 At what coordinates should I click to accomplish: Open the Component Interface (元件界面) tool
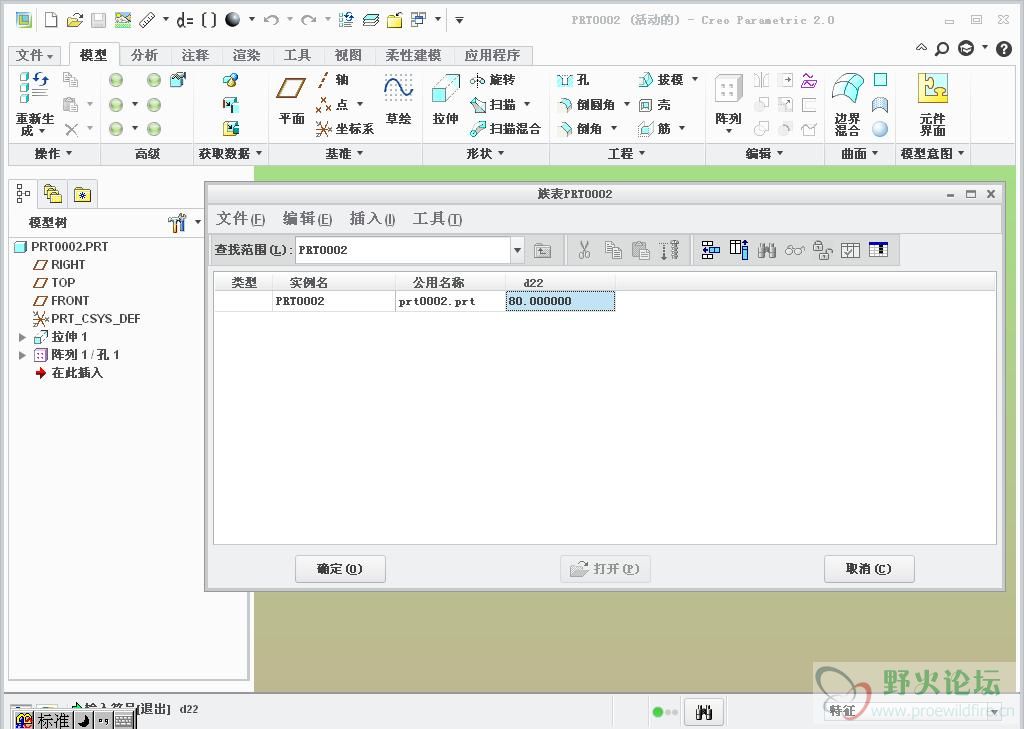click(x=933, y=105)
